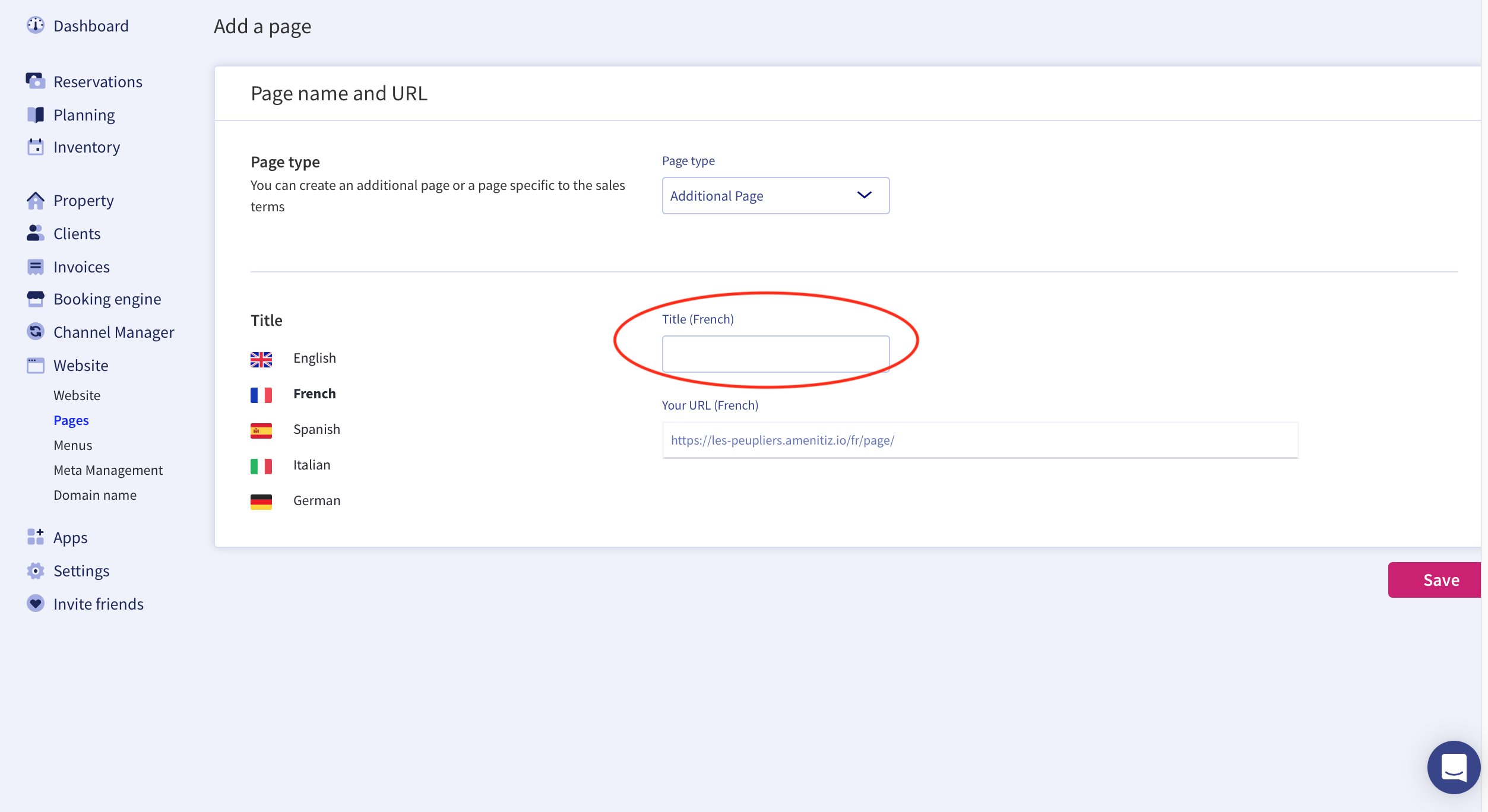This screenshot has width=1488, height=812.
Task: Open Invite friends
Action: (x=99, y=604)
